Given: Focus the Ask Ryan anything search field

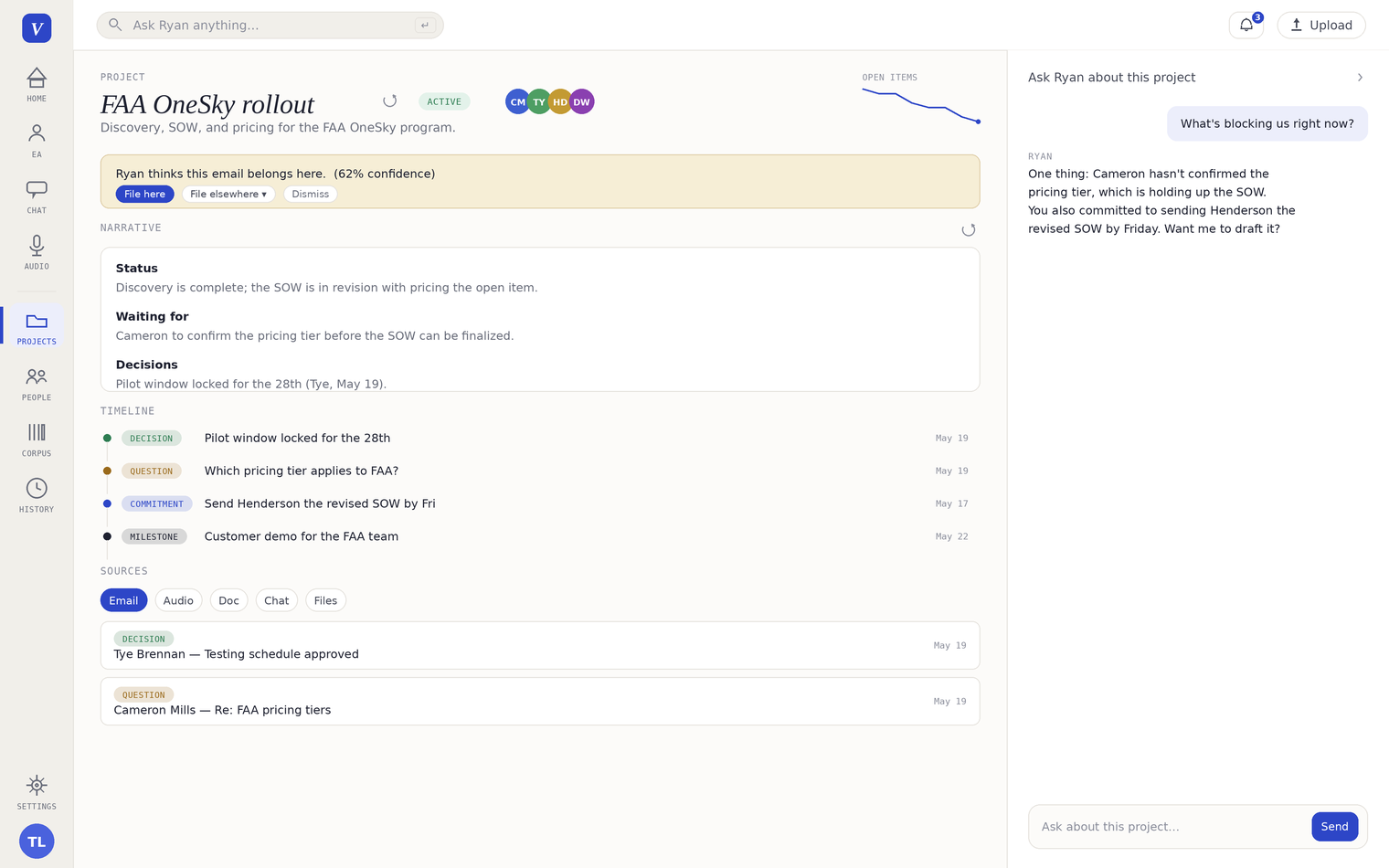Looking at the screenshot, I should tap(270, 25).
